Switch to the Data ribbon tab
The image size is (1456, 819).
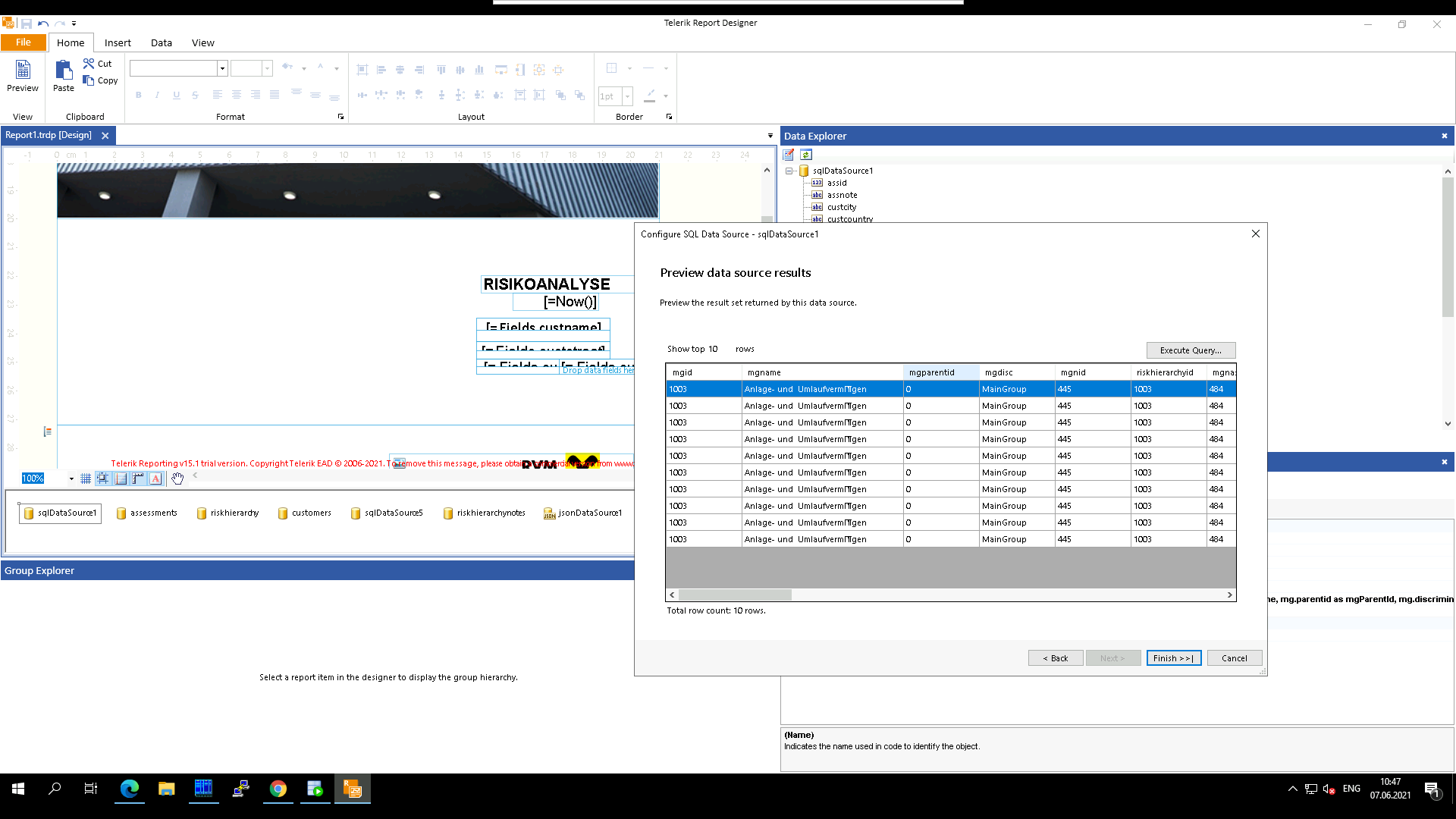pyautogui.click(x=161, y=42)
